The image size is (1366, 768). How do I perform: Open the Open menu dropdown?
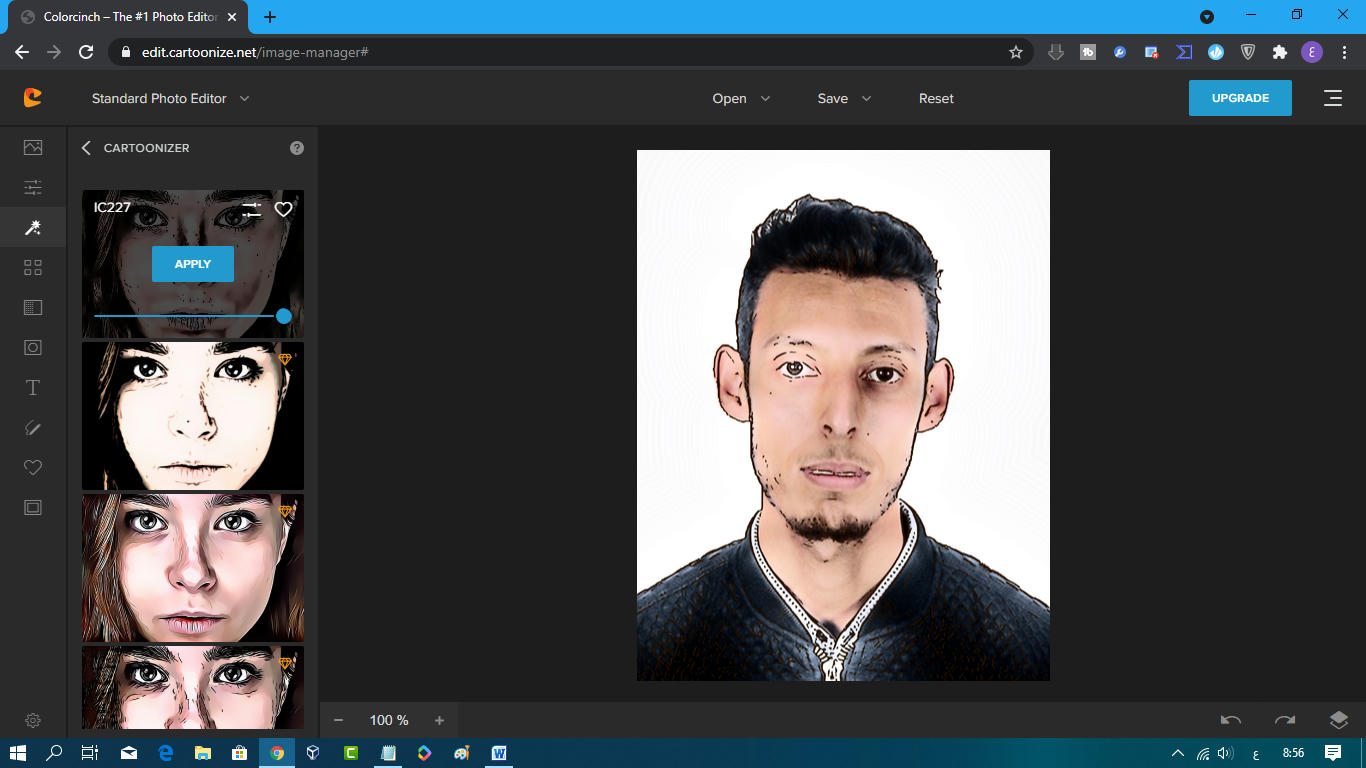pos(741,98)
